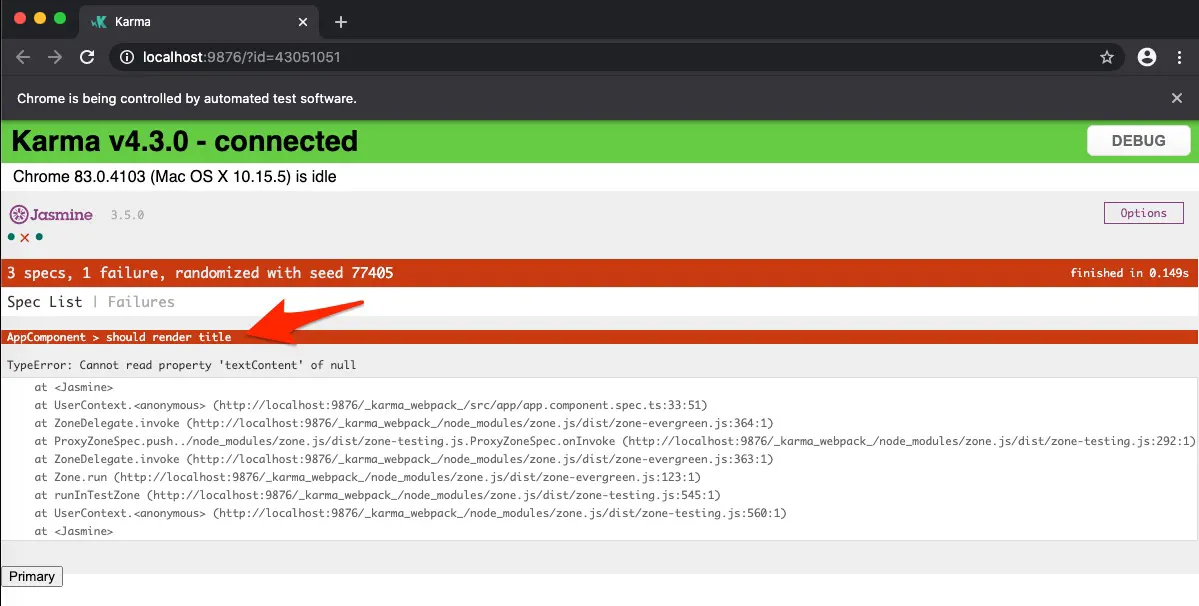
Task: Dismiss the automated test software infobar
Action: coord(1177,98)
